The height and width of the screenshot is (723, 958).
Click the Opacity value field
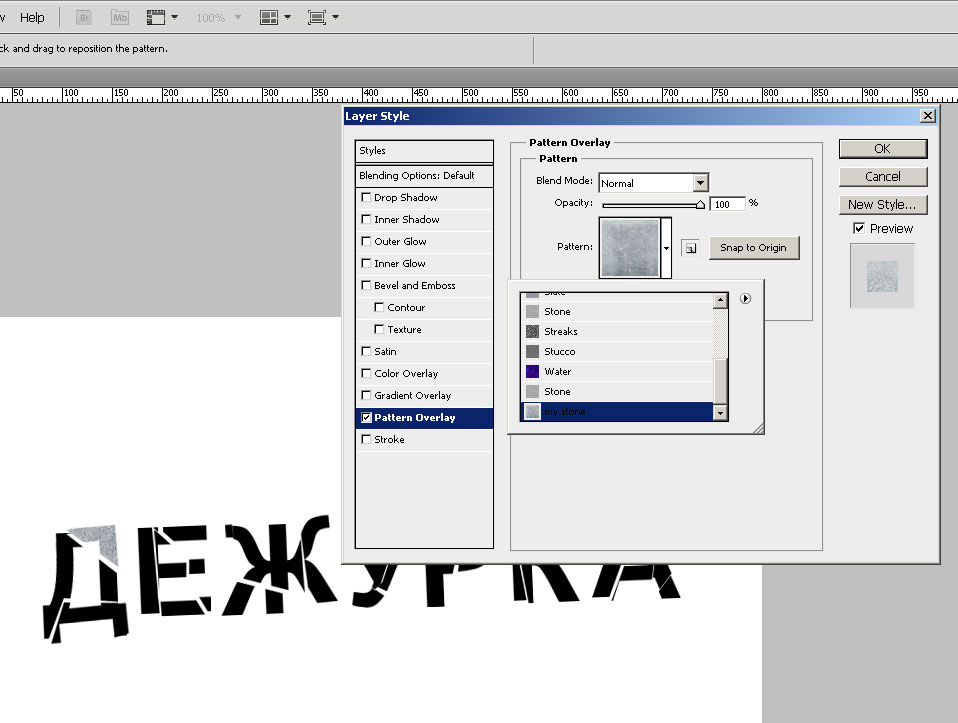(728, 204)
